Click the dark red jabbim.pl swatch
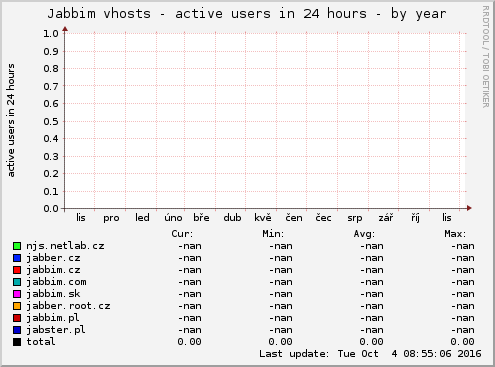495x367 pixels. coord(17,318)
